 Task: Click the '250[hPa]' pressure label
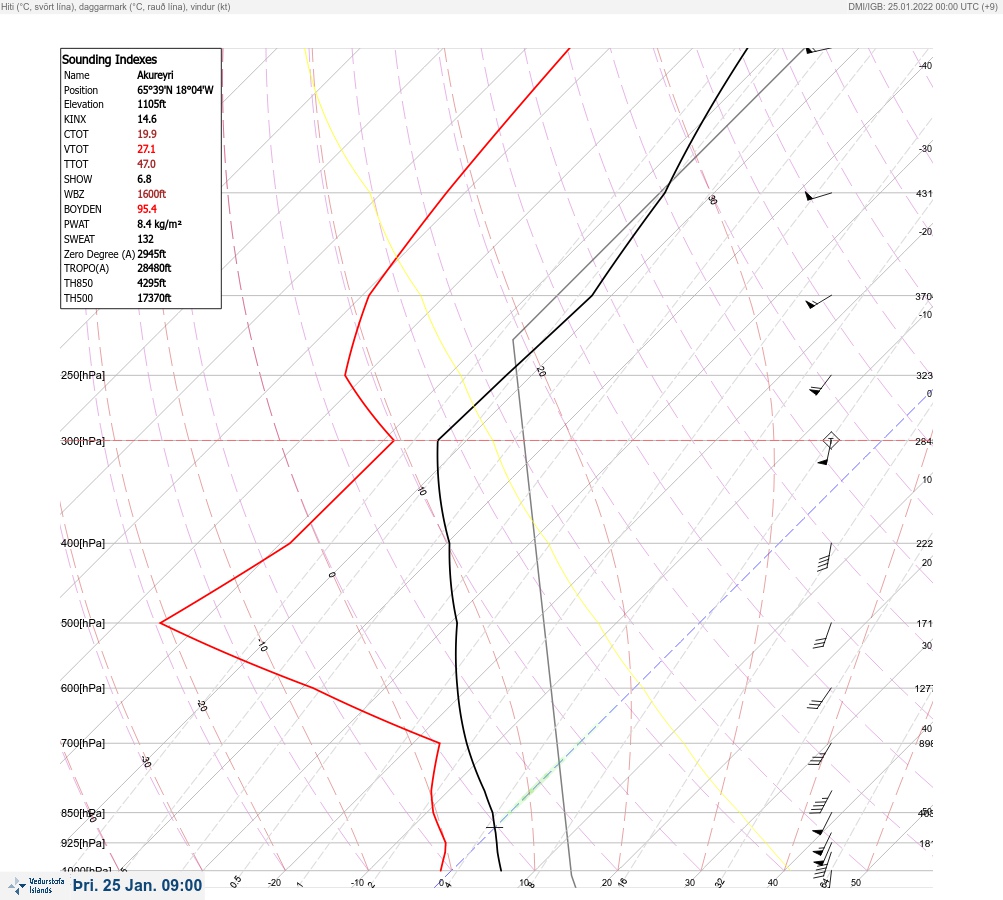click(83, 375)
